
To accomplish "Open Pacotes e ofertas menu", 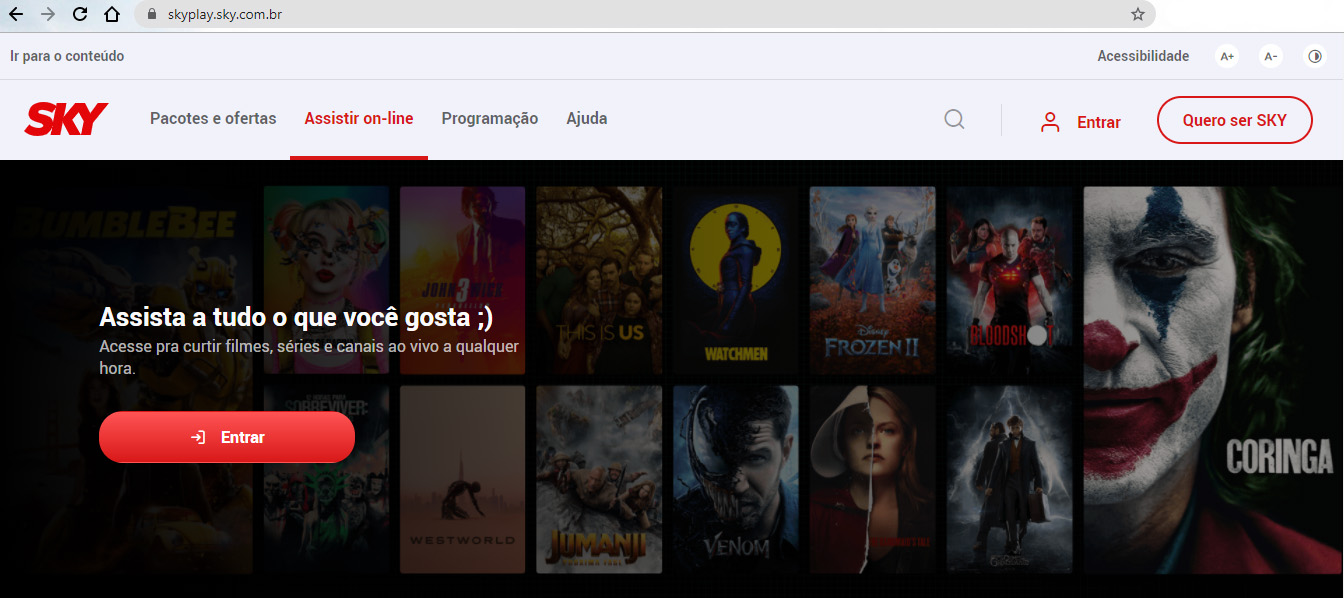I will click(x=213, y=119).
